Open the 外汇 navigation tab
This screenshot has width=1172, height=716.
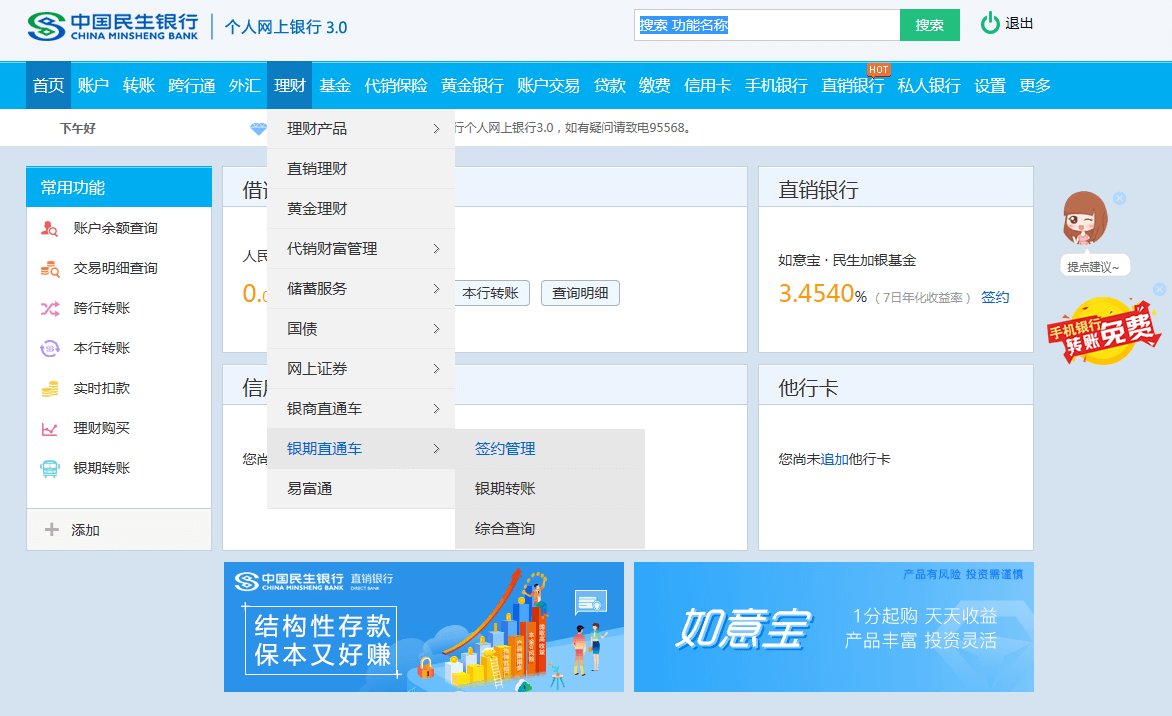click(x=244, y=86)
